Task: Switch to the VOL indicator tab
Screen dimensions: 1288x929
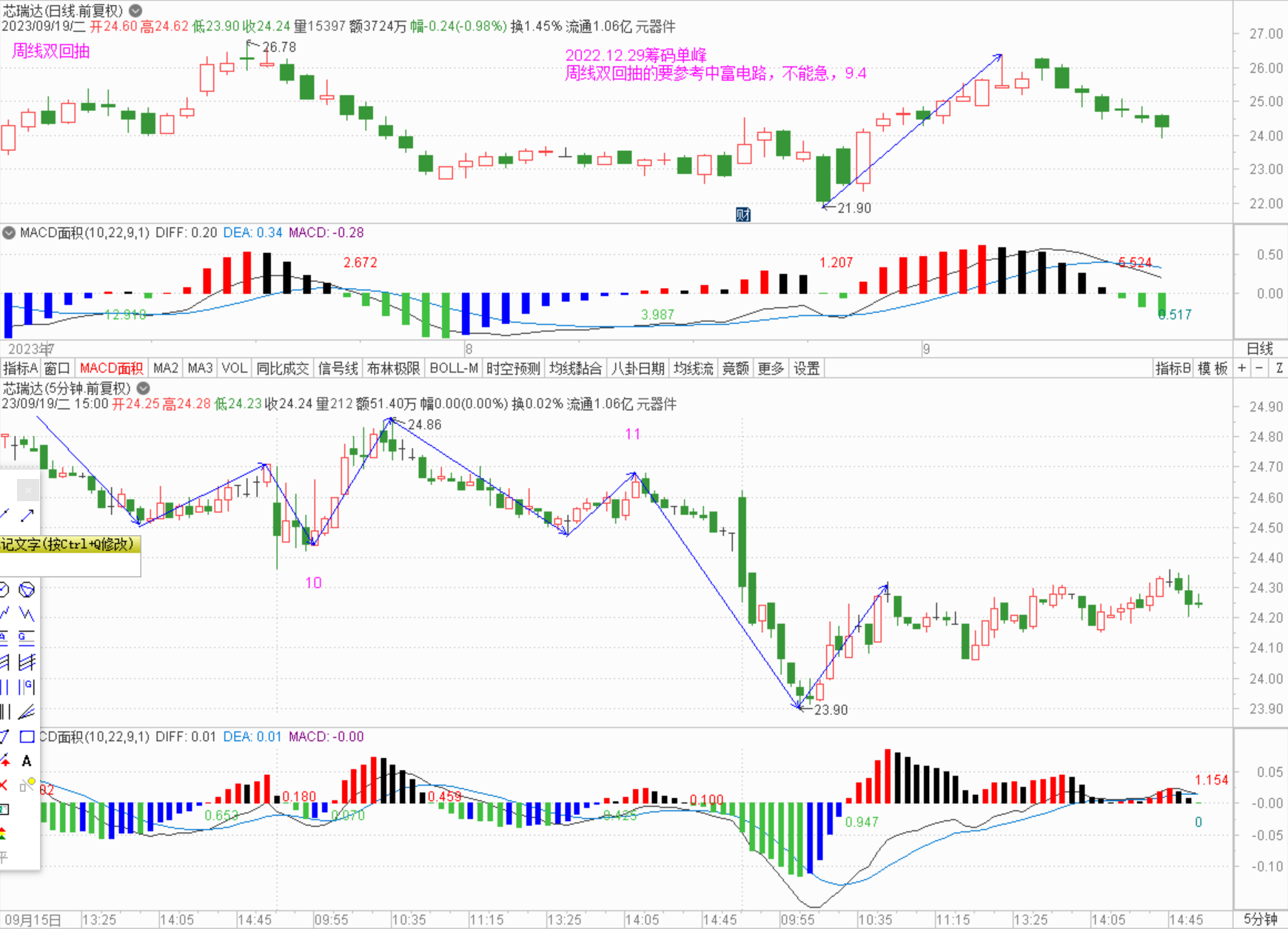Action: 235,369
